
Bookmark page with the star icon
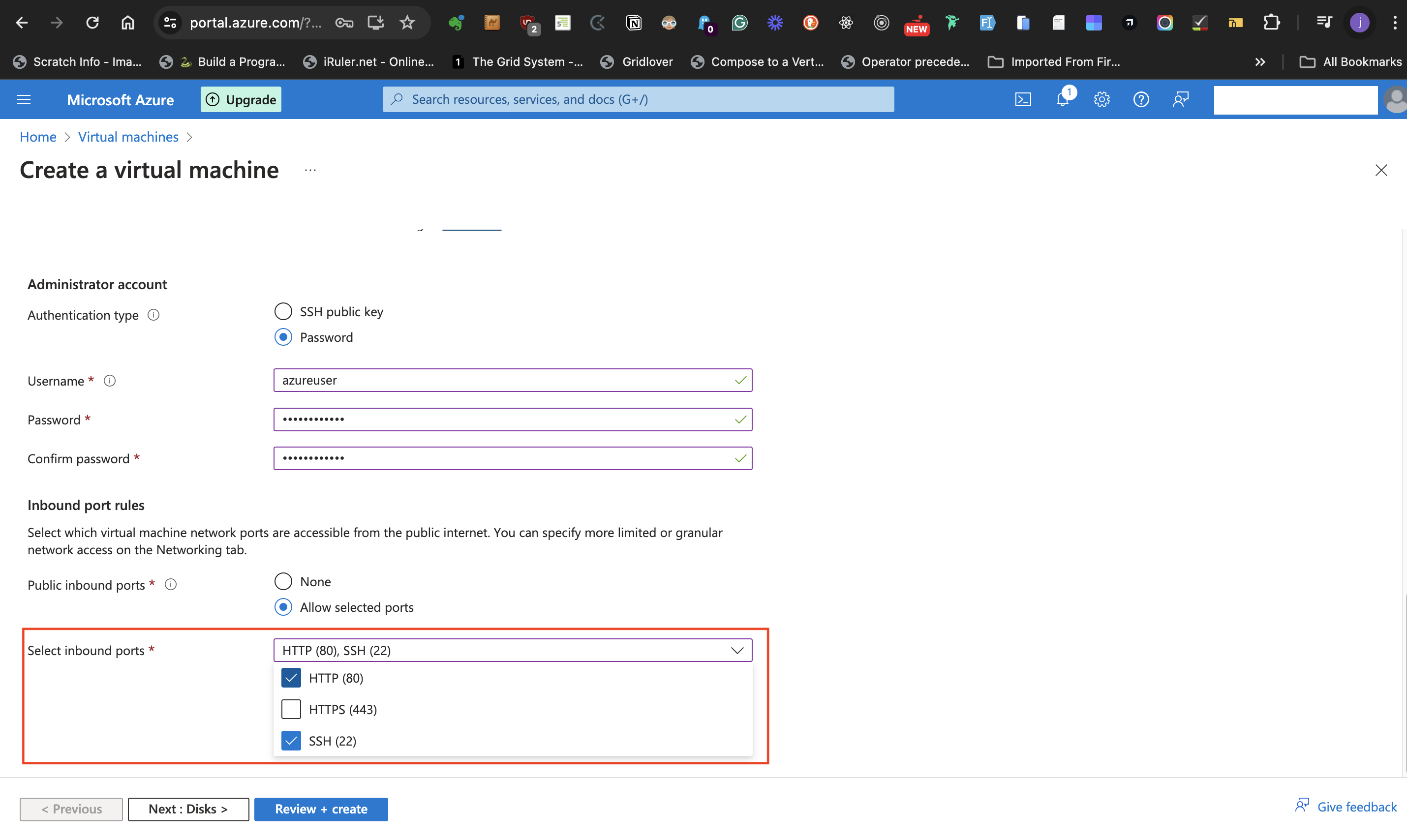click(x=407, y=23)
